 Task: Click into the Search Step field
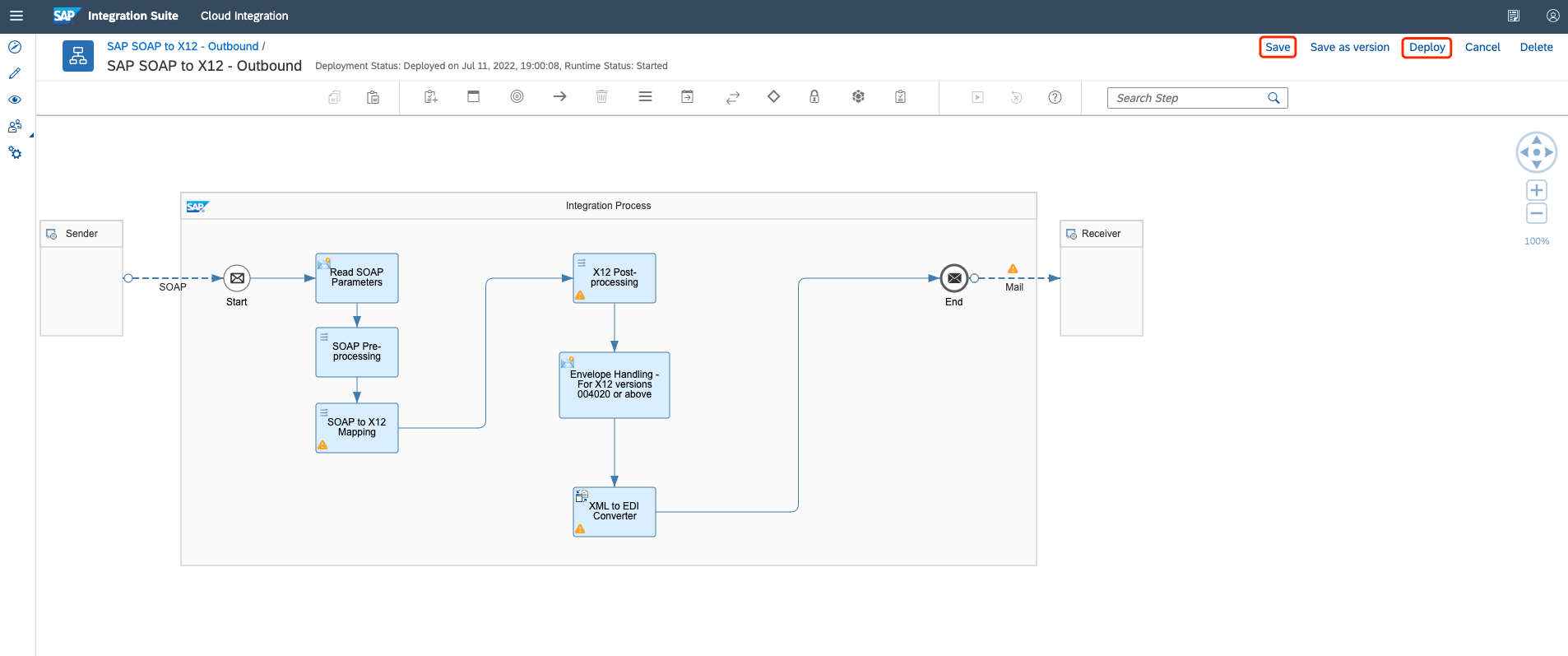coord(1197,98)
